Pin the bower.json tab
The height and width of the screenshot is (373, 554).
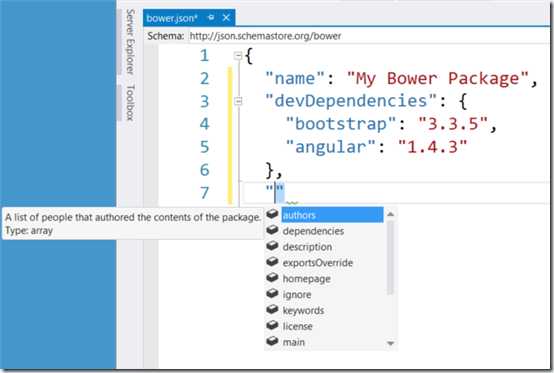coord(211,17)
